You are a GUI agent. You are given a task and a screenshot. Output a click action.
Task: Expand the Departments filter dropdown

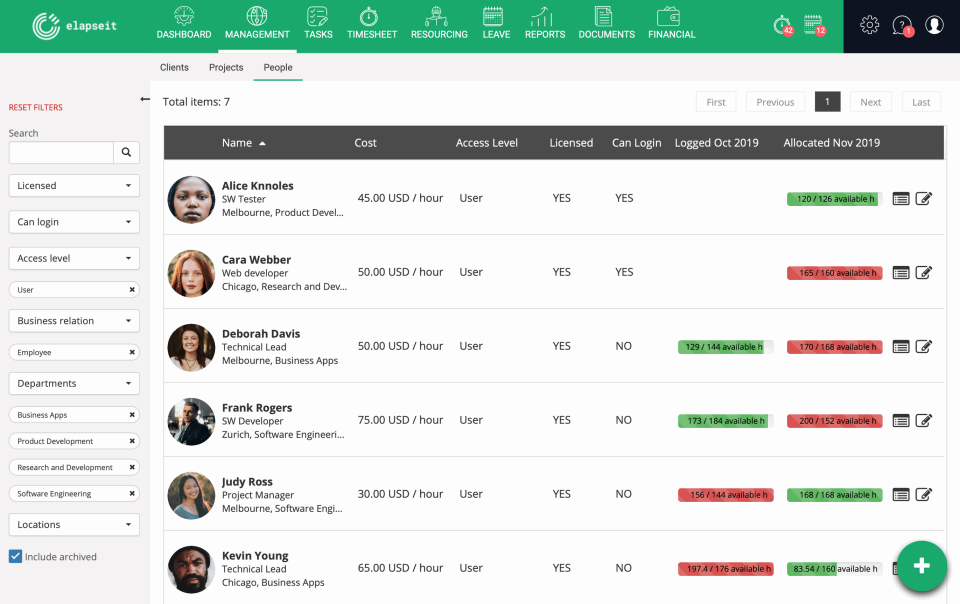[73, 382]
